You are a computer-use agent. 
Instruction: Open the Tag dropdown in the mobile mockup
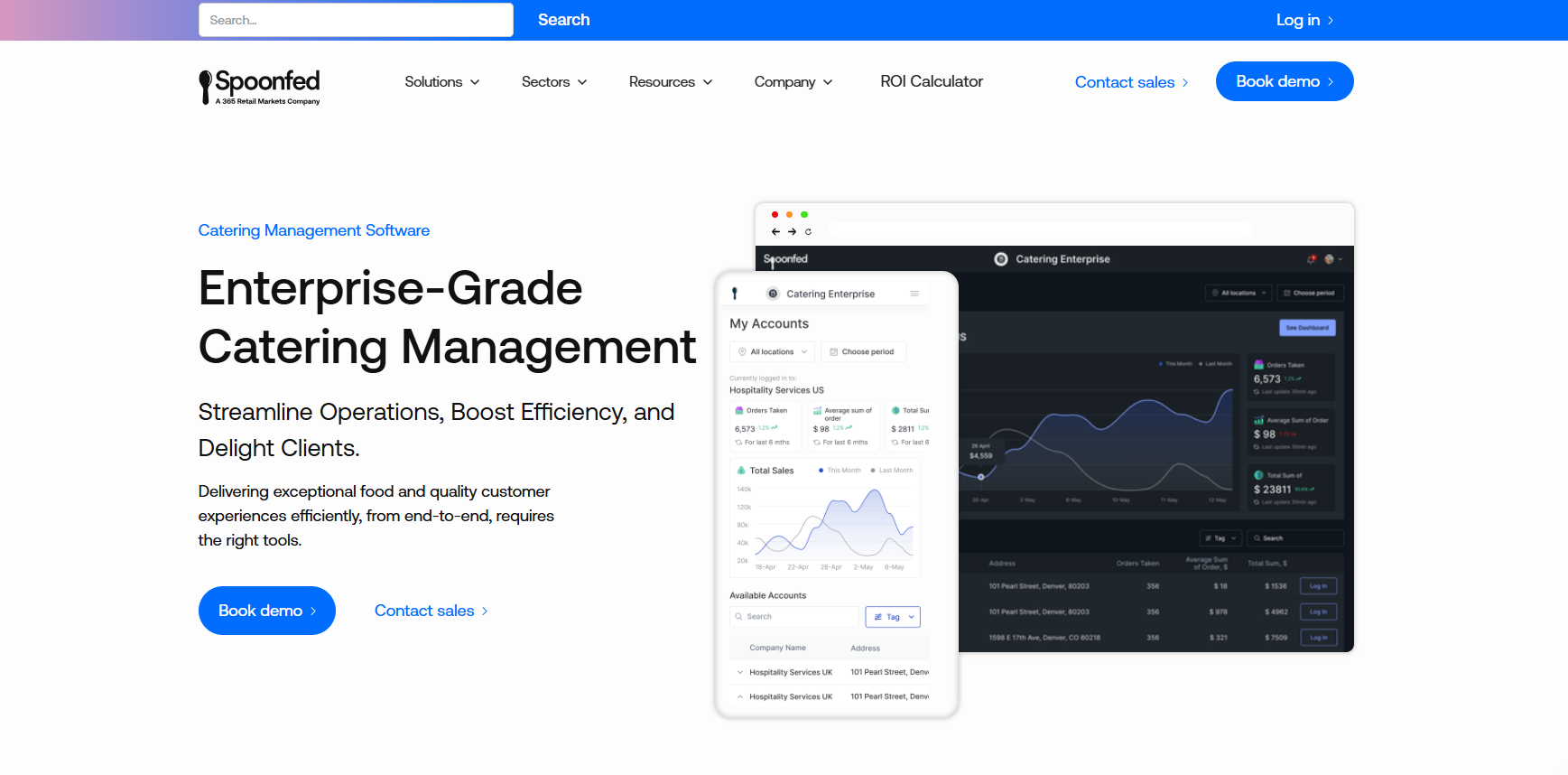click(x=893, y=617)
